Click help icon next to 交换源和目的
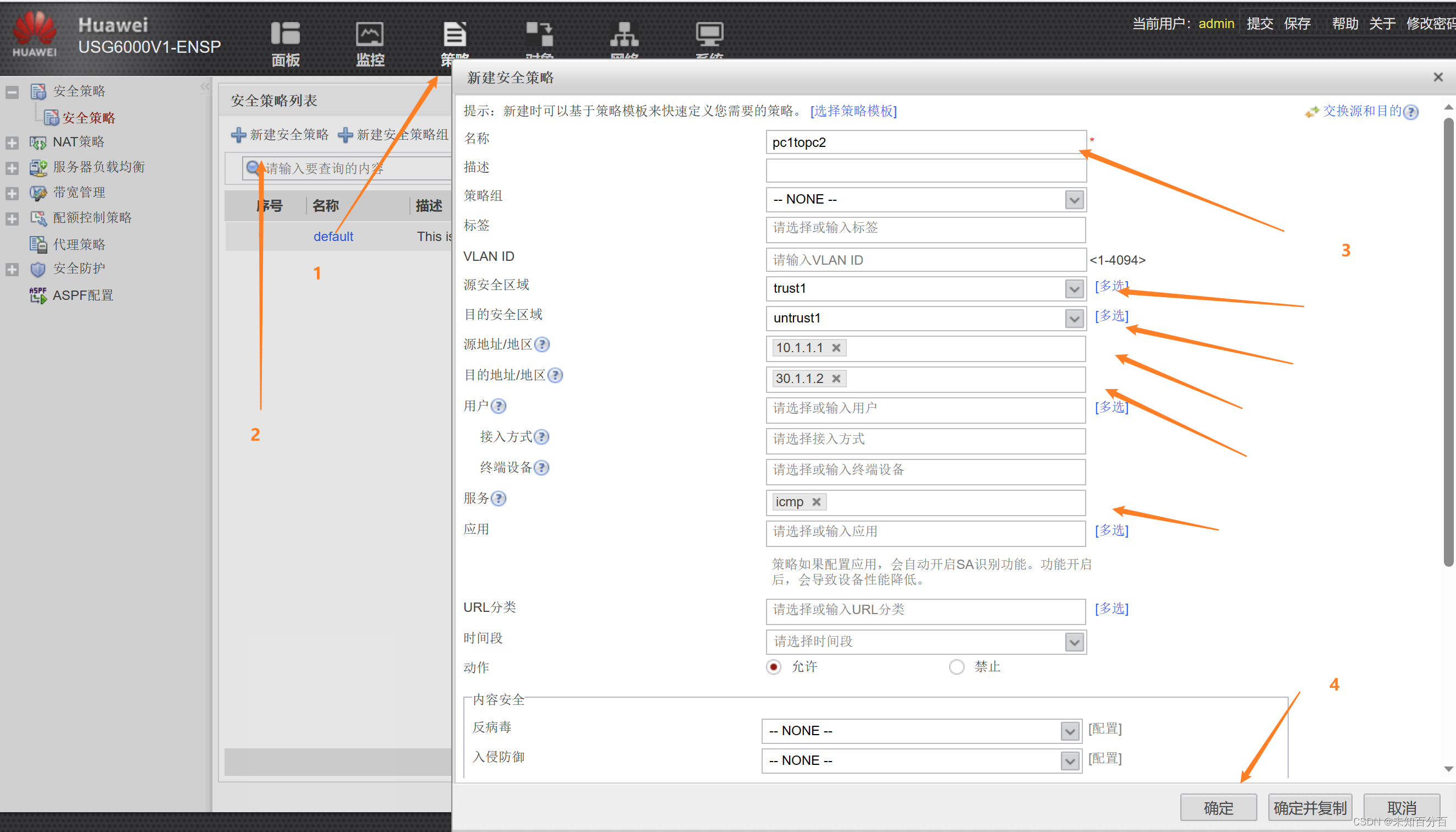 coord(1411,112)
